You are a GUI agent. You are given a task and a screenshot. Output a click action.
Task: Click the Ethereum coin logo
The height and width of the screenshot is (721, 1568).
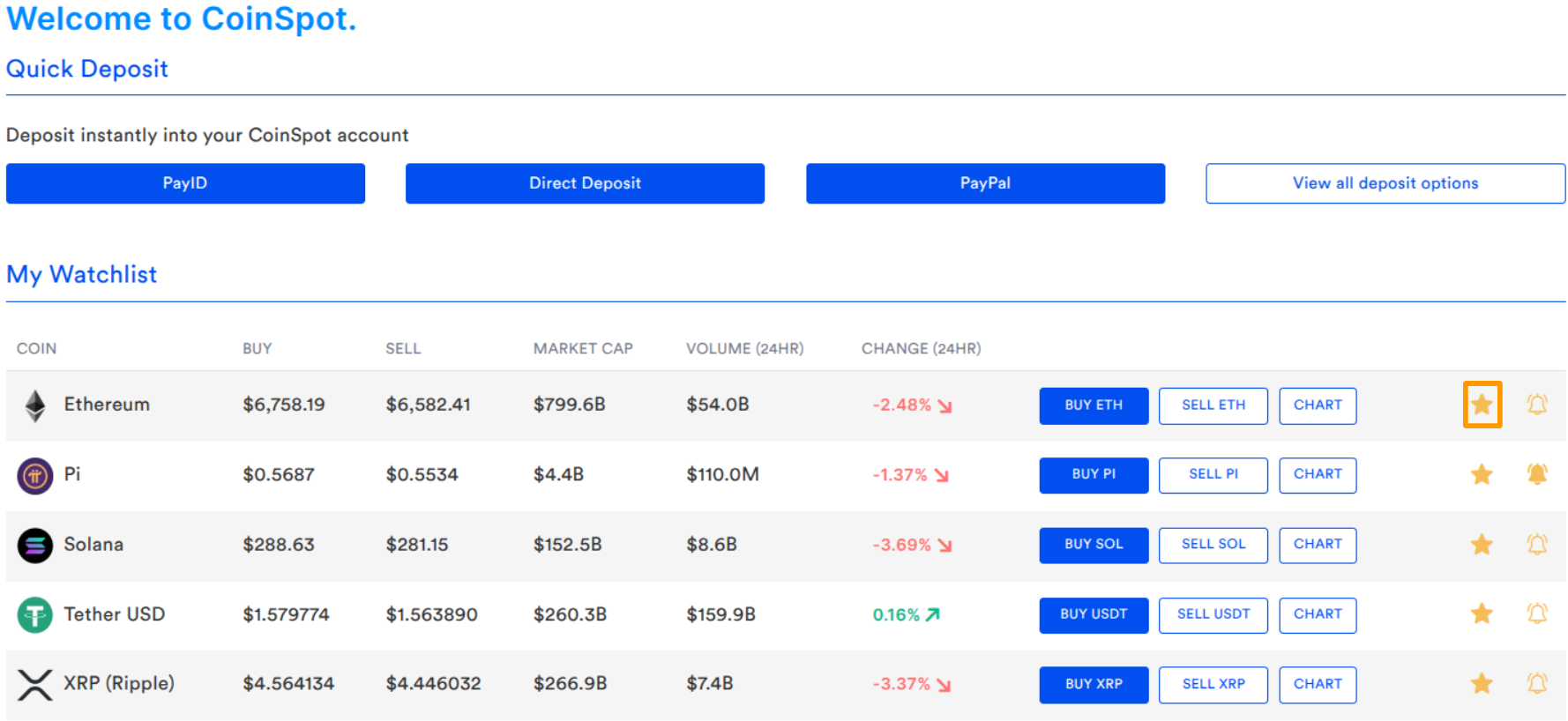pyautogui.click(x=35, y=405)
